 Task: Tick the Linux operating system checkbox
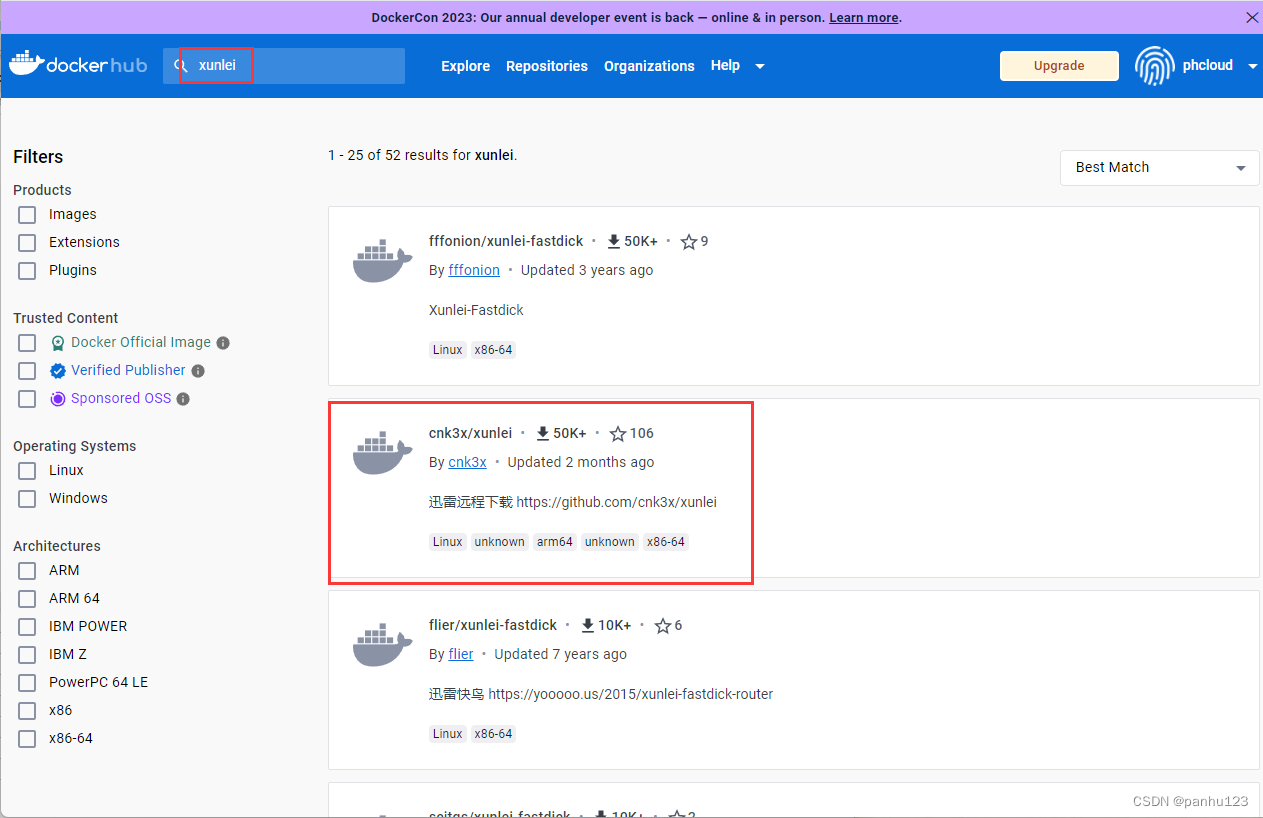tap(27, 471)
